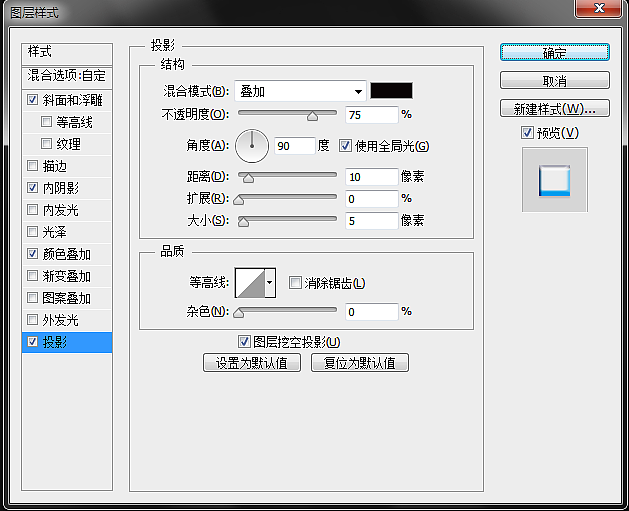Focus the 距离 value field

pos(371,177)
